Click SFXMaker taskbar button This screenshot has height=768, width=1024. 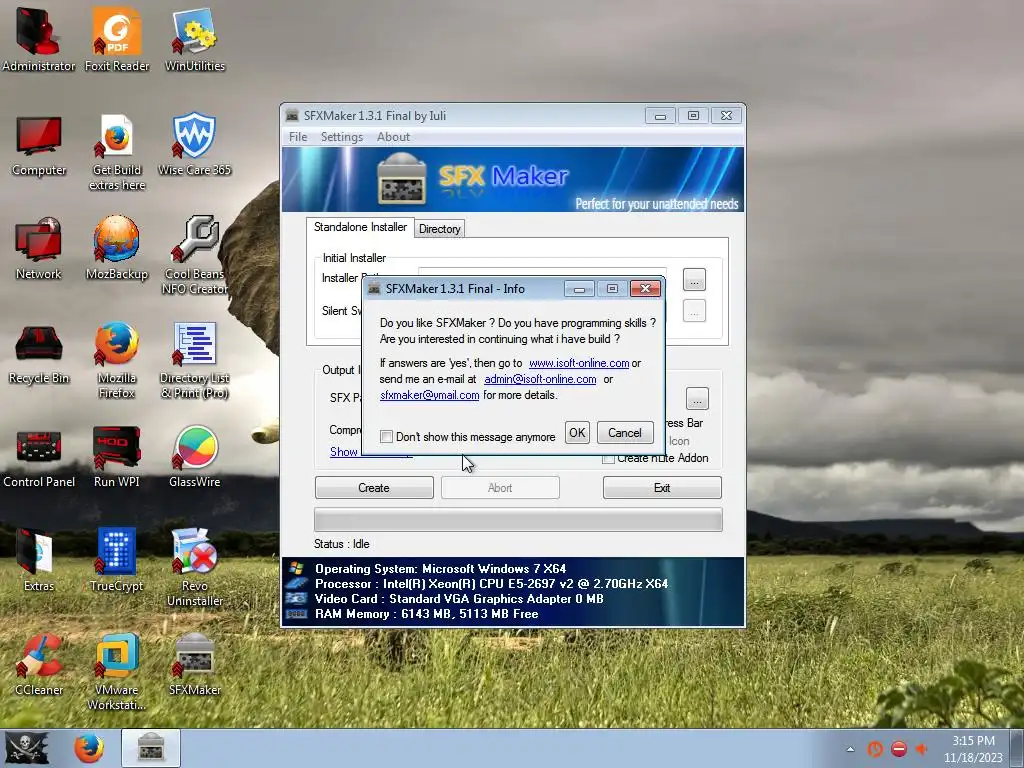151,748
